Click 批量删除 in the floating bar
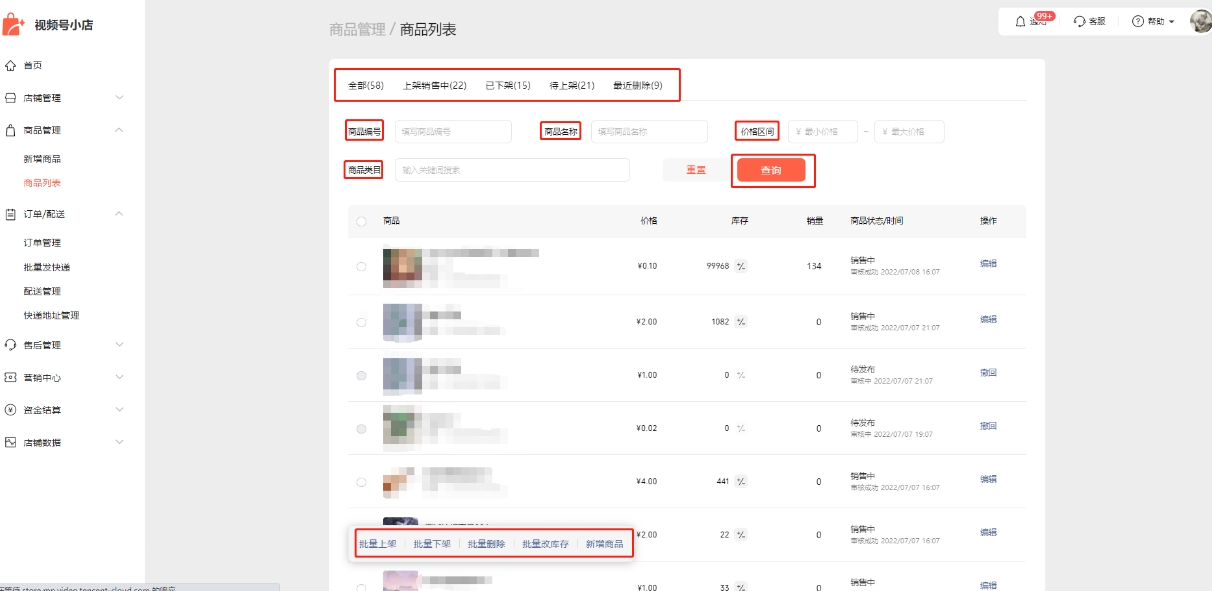 [486, 544]
